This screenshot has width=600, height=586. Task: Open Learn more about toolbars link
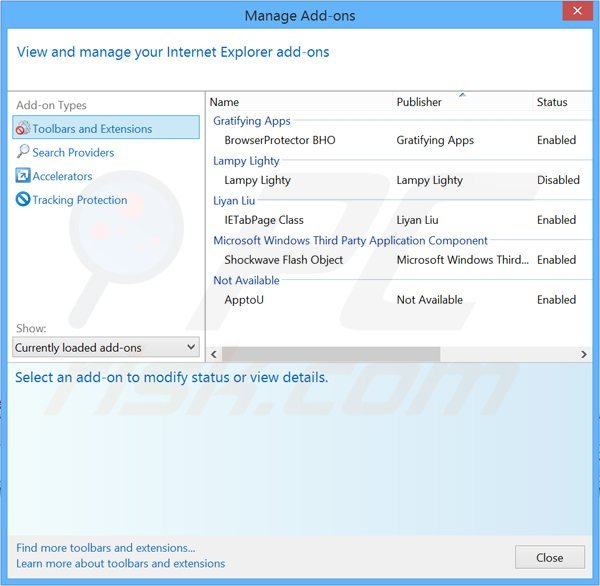pos(121,563)
